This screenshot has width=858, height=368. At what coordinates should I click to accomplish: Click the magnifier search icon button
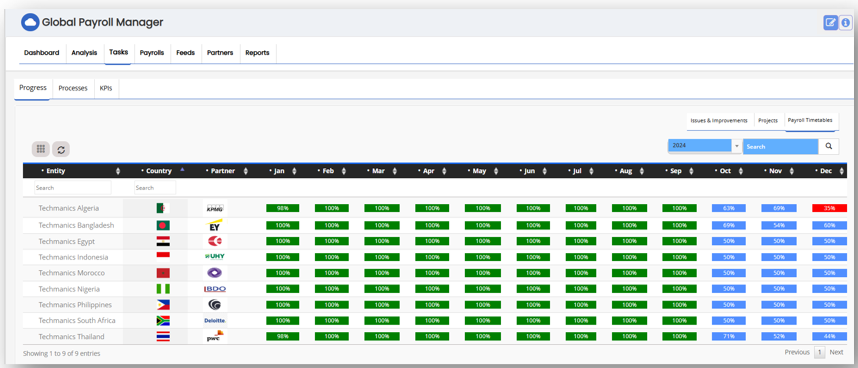tap(828, 146)
